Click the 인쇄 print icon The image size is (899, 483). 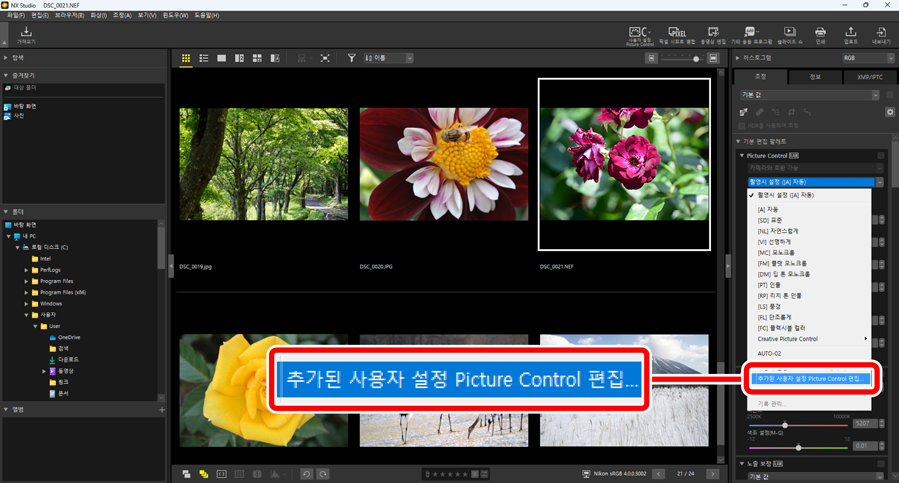820,35
